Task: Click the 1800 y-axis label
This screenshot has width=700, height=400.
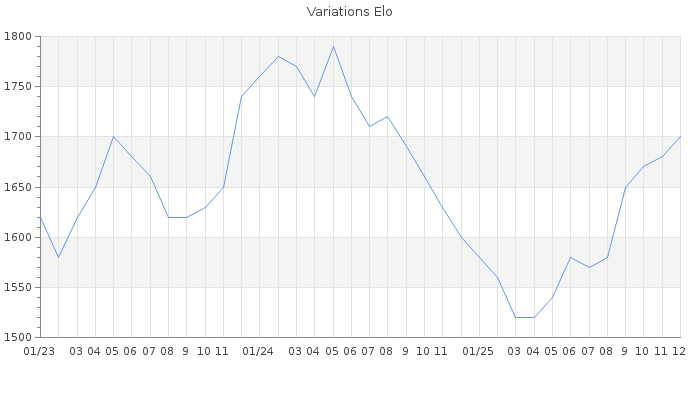Action: coord(18,37)
